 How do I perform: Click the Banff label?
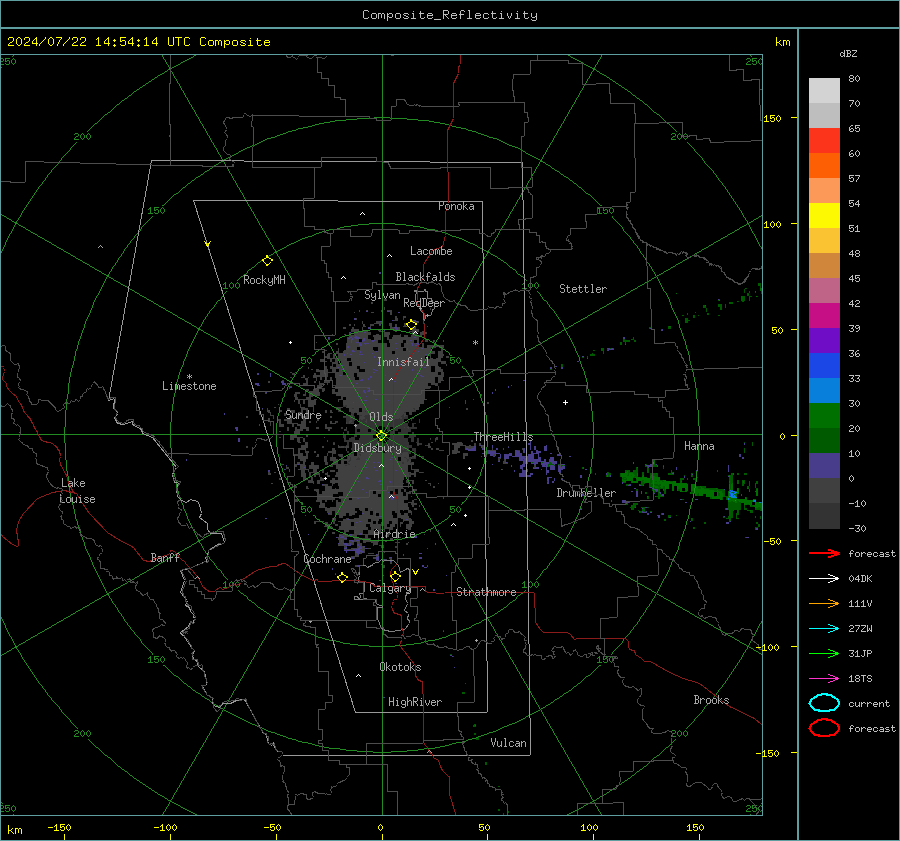tap(165, 557)
